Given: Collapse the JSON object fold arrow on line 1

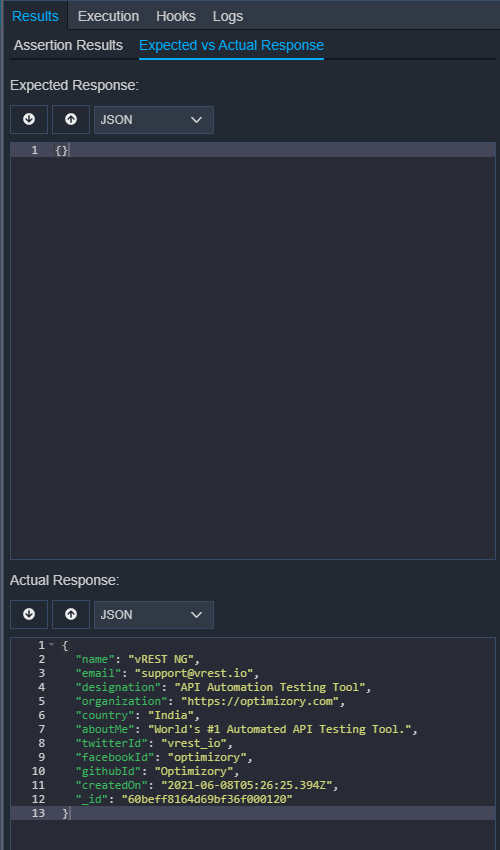Looking at the screenshot, I should (x=52, y=645).
